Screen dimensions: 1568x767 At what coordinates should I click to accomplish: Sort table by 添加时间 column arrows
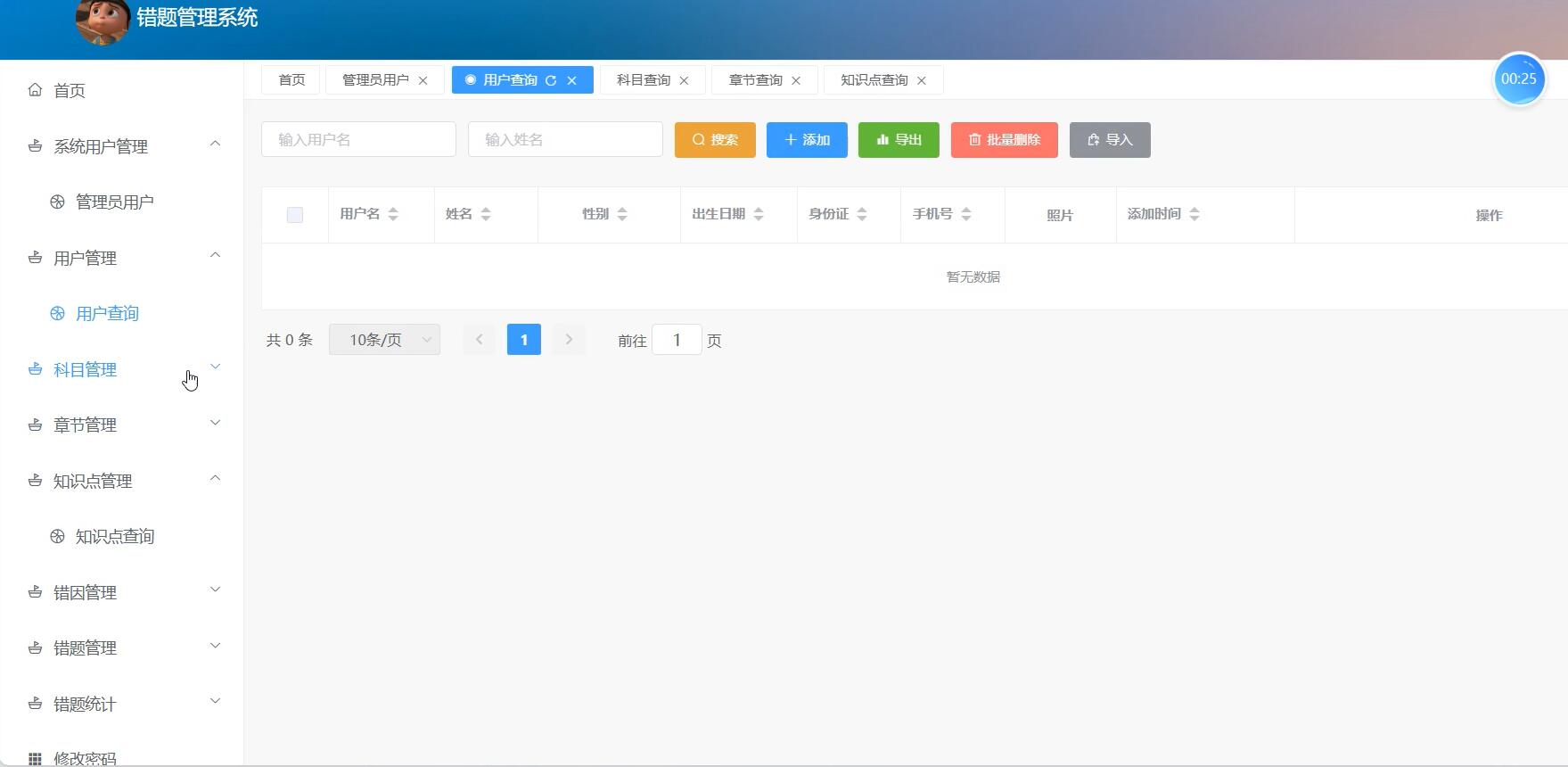tap(1194, 214)
